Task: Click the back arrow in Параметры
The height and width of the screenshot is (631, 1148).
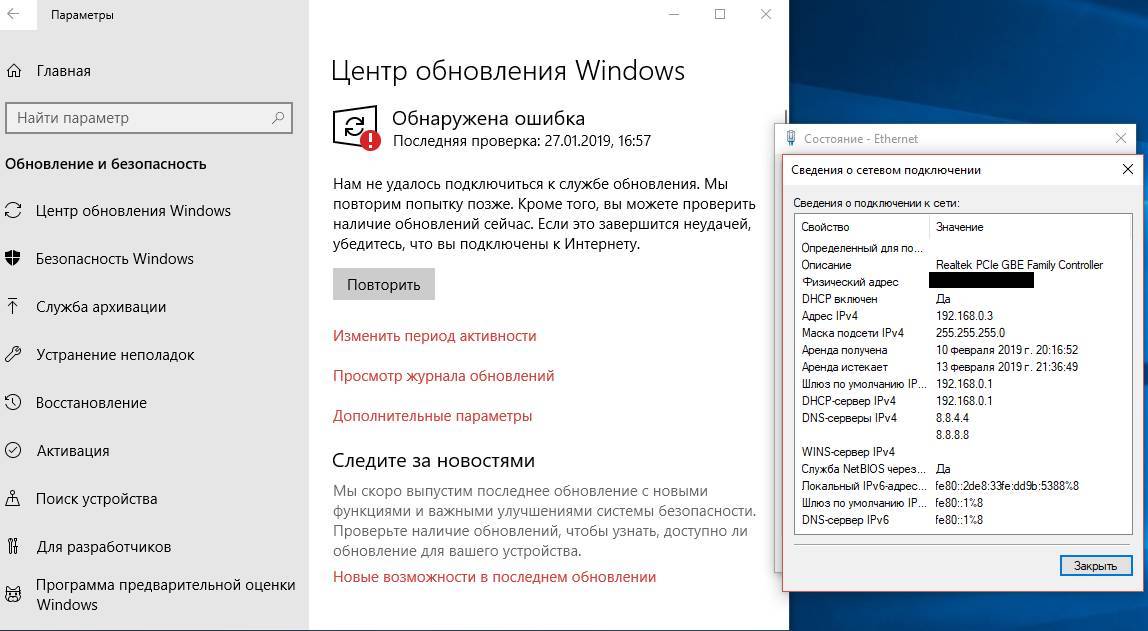Action: pos(13,14)
